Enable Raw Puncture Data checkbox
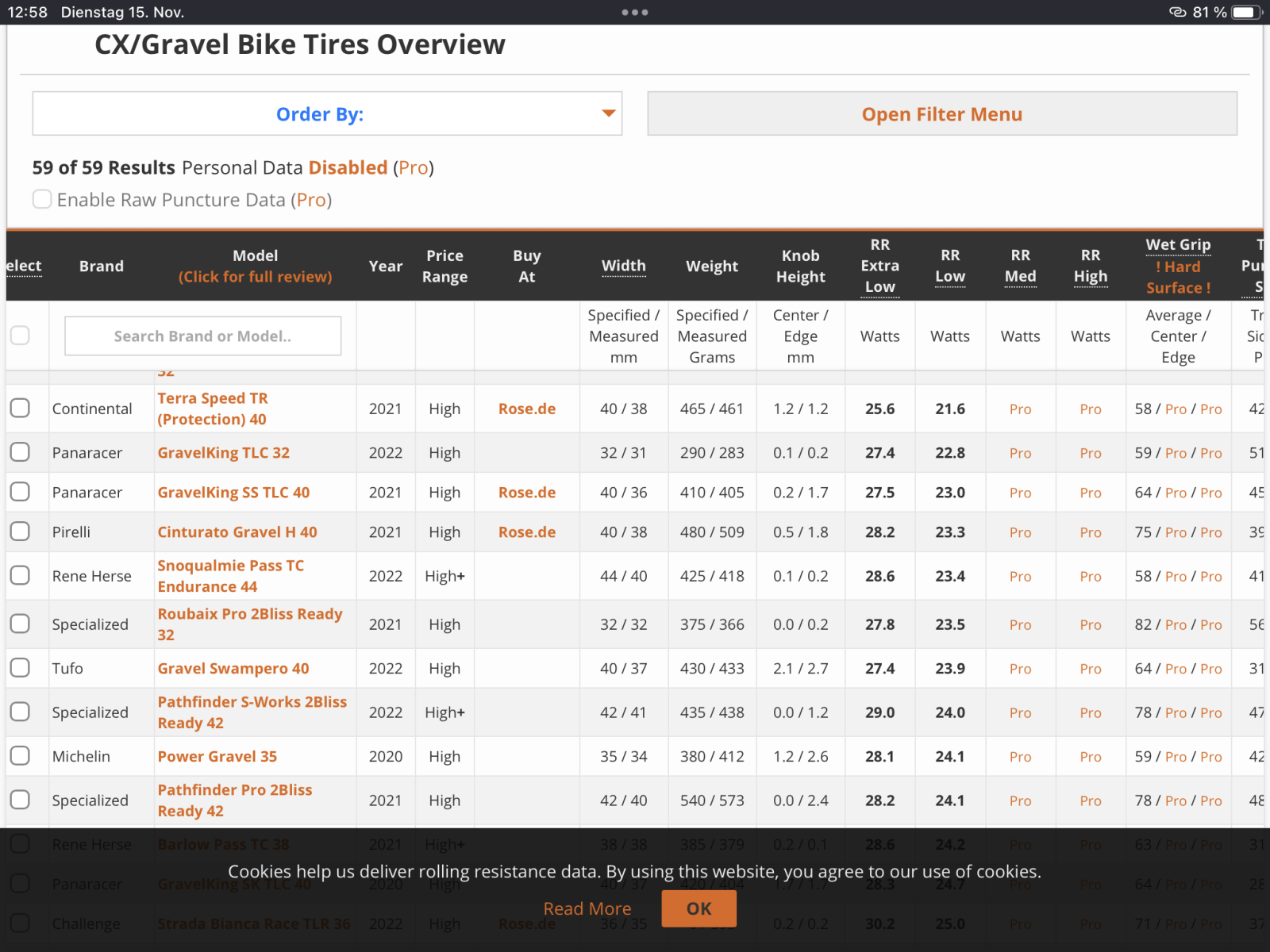This screenshot has height=952, width=1270. pos(42,199)
